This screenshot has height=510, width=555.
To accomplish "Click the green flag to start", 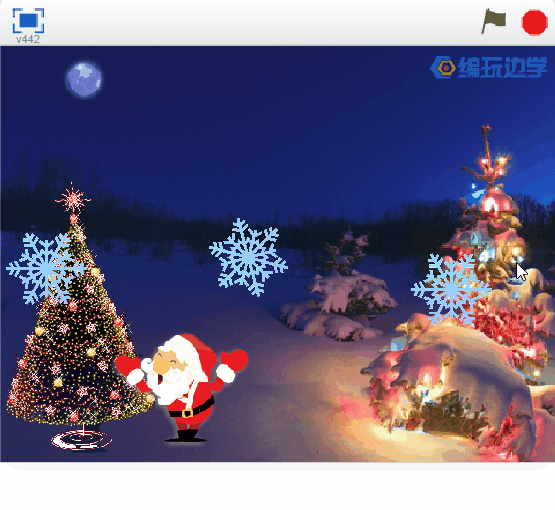I will tap(494, 21).
